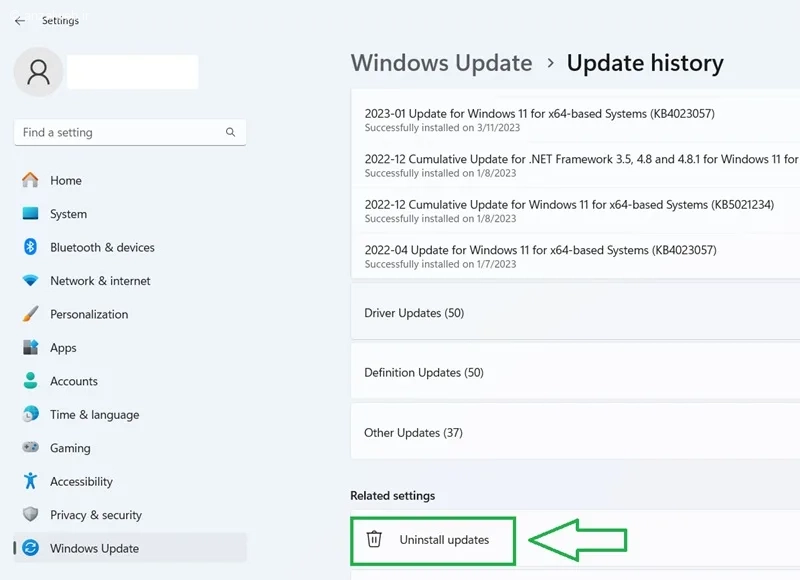Click the Accessibility figure icon
The width and height of the screenshot is (800, 580).
coord(30,481)
